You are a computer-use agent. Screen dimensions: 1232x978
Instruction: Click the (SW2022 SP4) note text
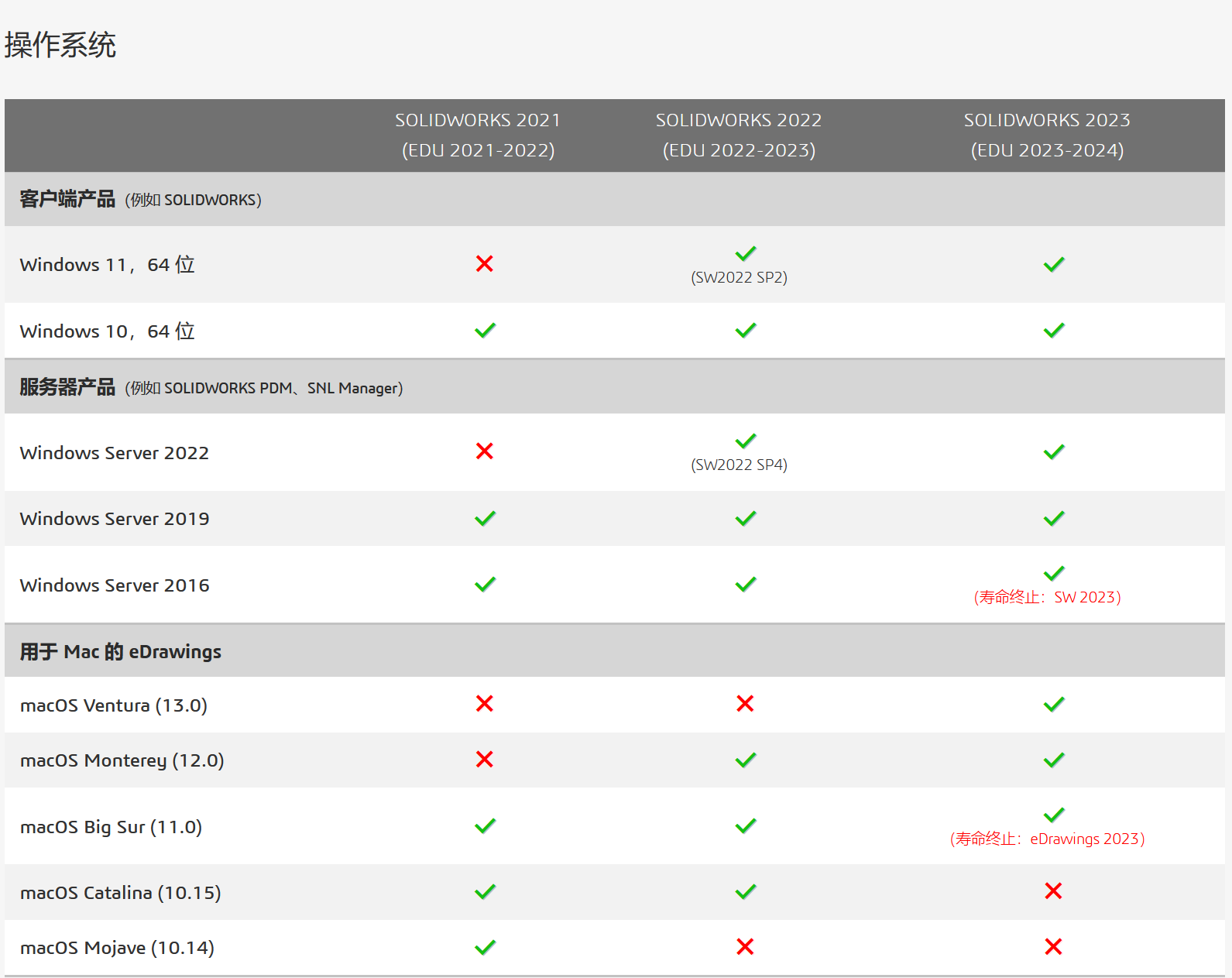[739, 465]
